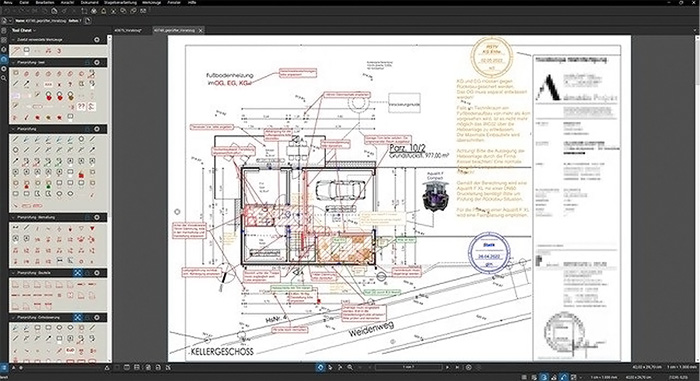This screenshot has width=700, height=381.
Task: Toggle Planprüfung Entwässerung toolset blue mode button
Action: coord(78,318)
